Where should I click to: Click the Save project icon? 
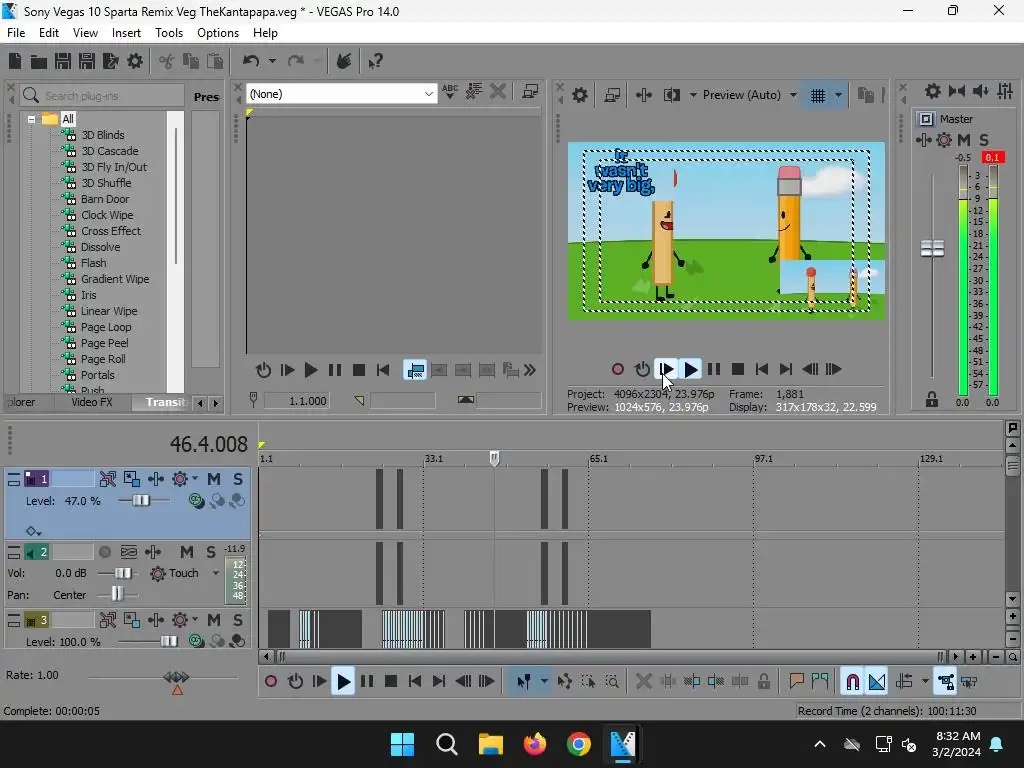63,61
